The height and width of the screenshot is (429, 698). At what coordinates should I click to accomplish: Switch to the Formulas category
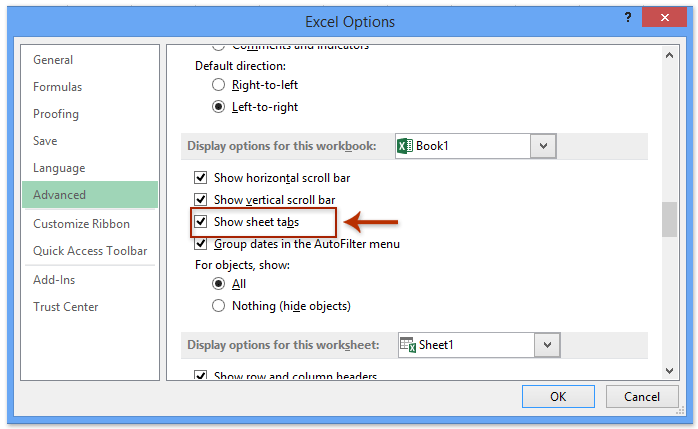[x=57, y=87]
